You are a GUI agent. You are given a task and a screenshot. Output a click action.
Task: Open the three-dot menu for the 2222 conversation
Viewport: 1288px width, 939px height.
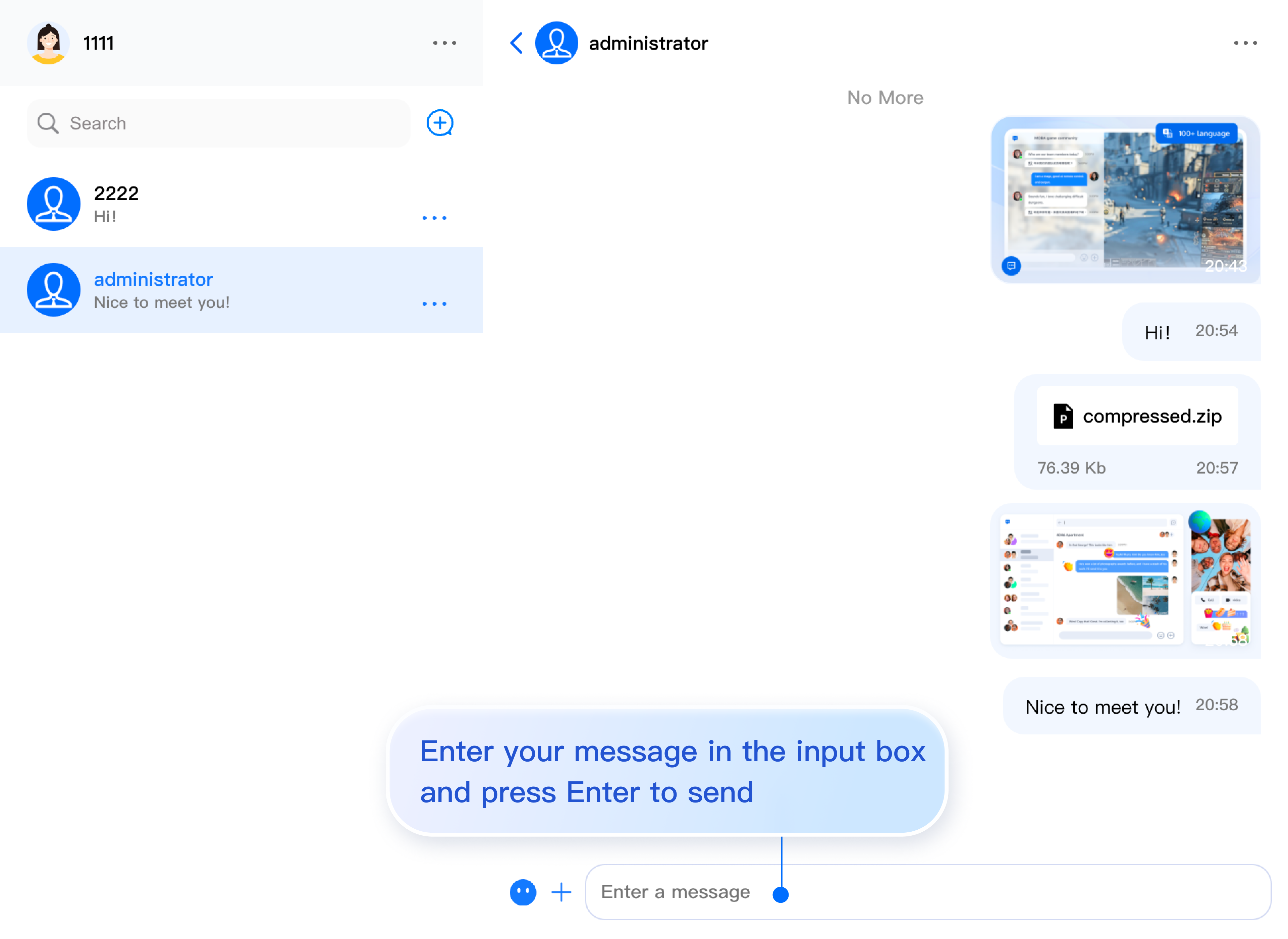point(434,218)
